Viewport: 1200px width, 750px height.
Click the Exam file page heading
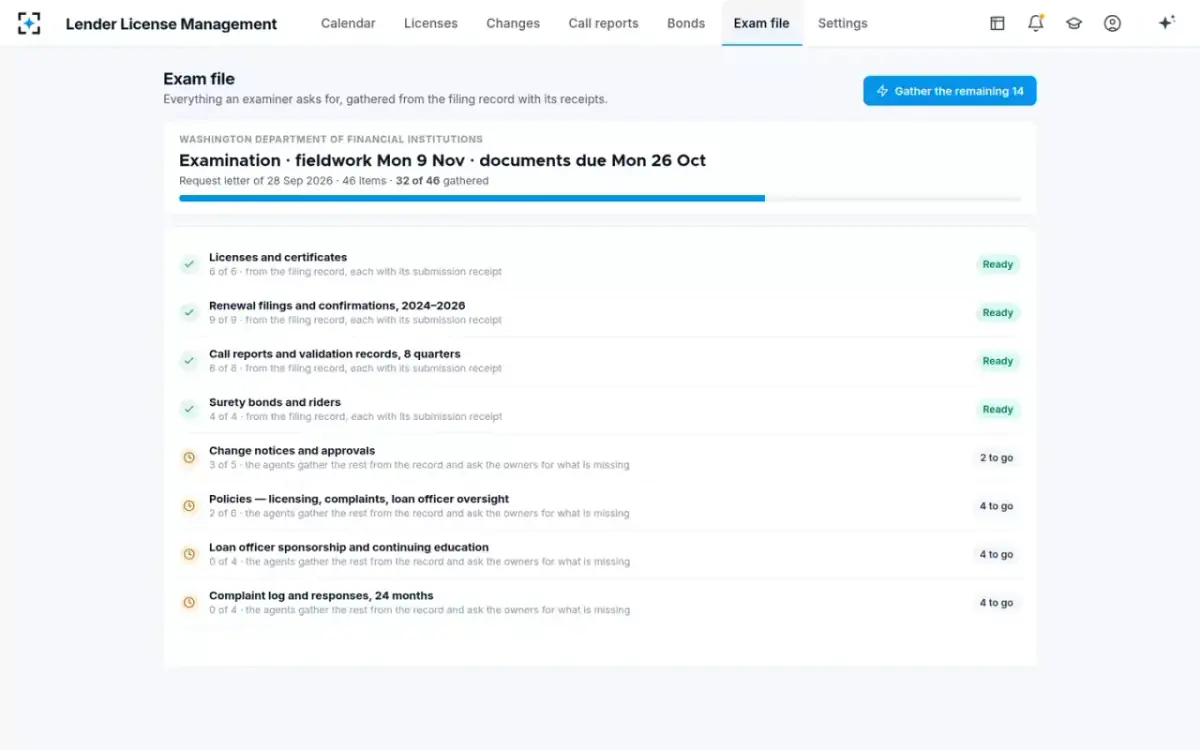pos(199,79)
